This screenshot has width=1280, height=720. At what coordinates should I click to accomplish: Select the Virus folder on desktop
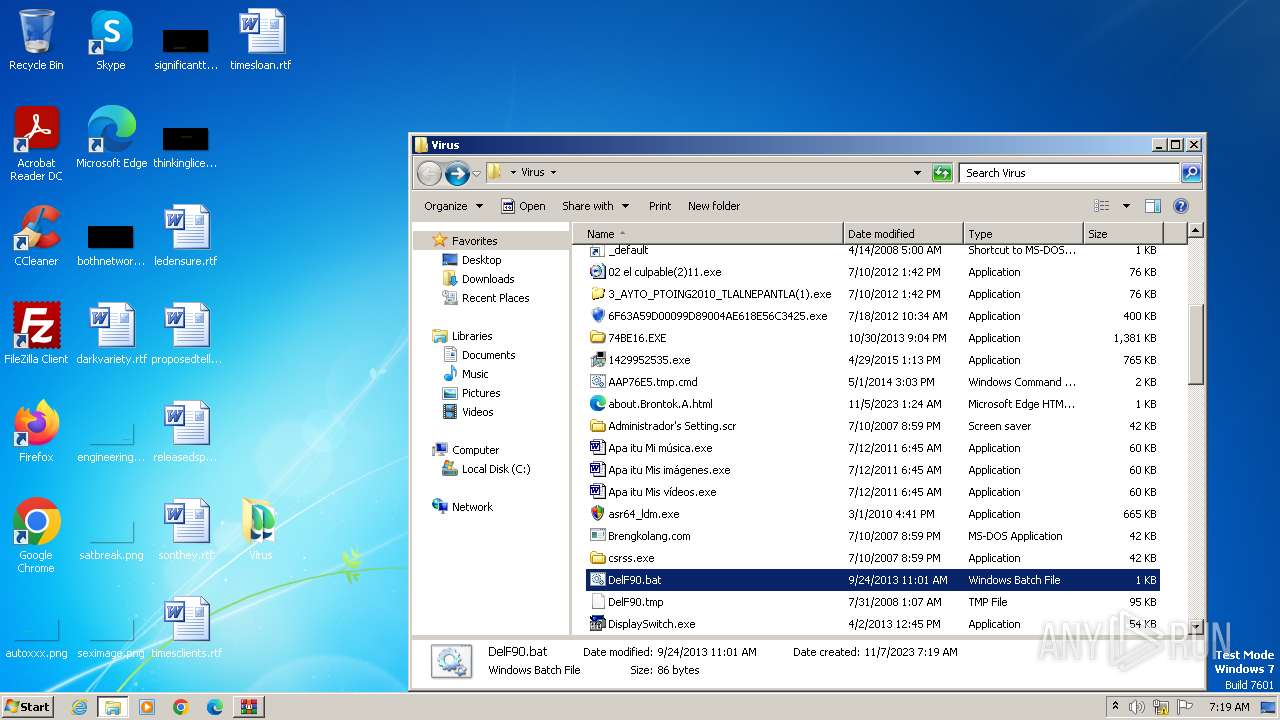(261, 530)
